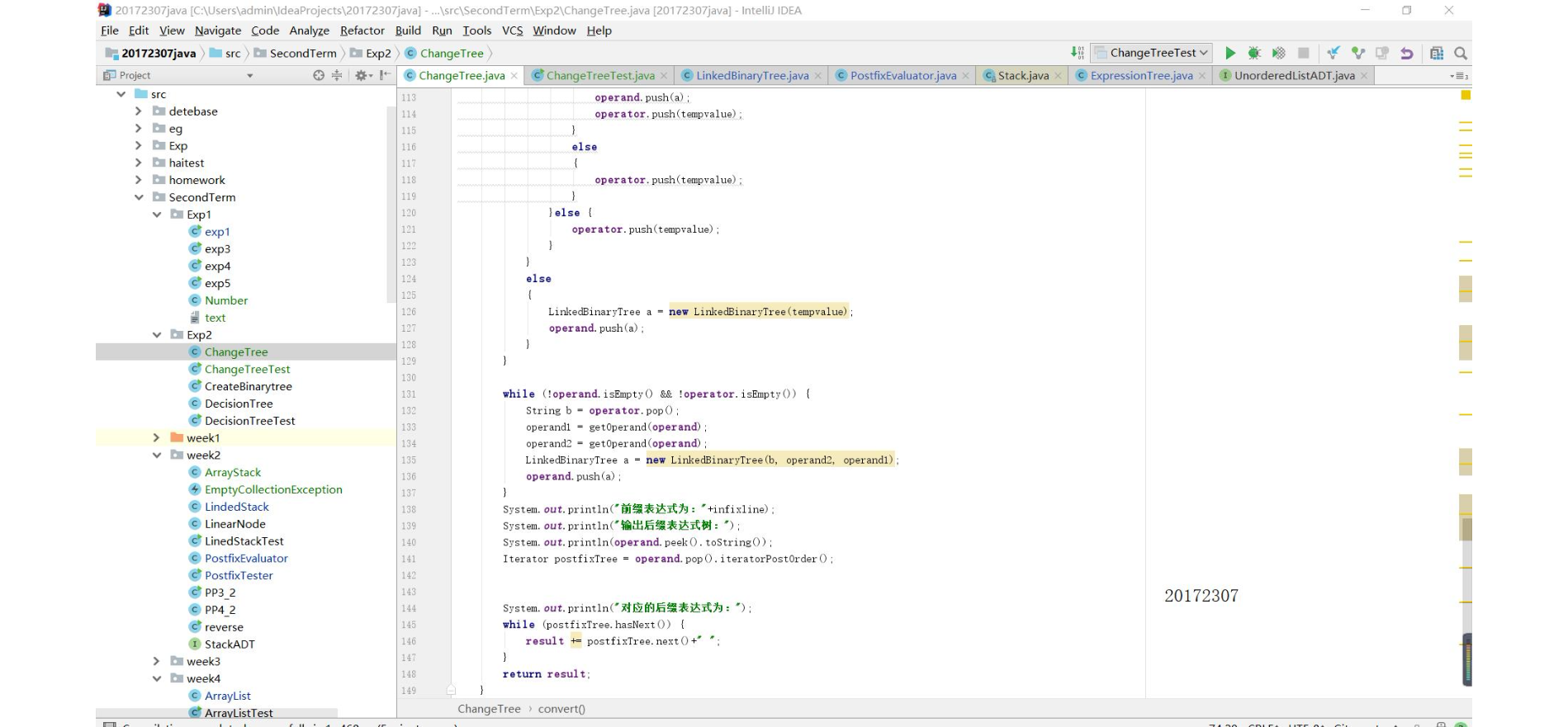Open the Navigate menu

coord(218,31)
